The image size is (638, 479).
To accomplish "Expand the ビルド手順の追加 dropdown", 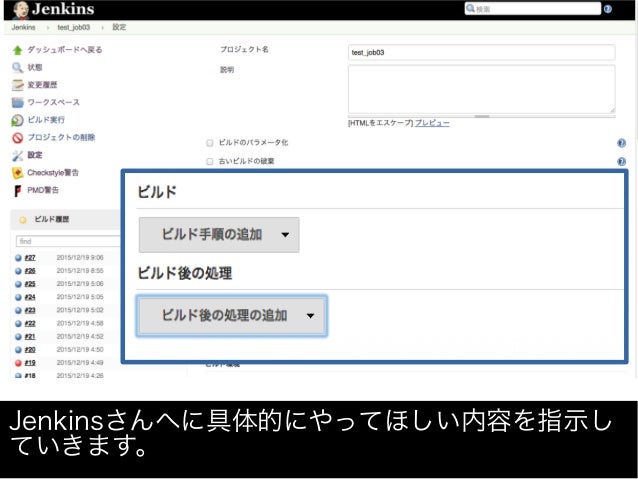I will click(x=219, y=235).
